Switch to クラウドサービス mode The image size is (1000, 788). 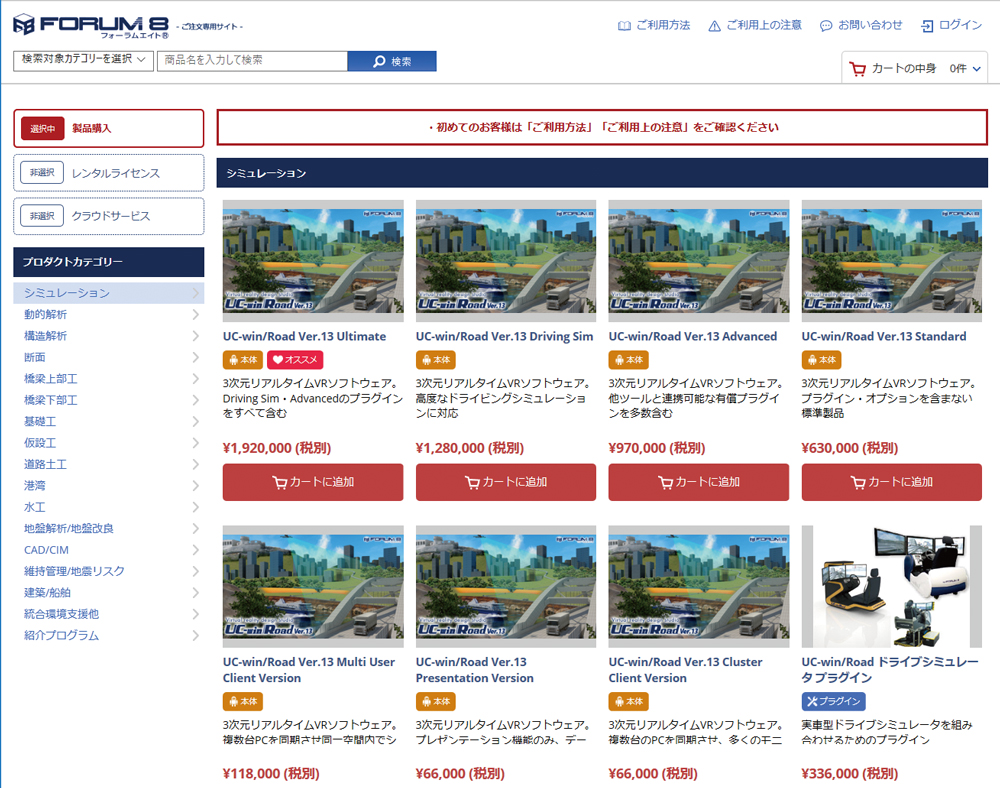[x=108, y=216]
